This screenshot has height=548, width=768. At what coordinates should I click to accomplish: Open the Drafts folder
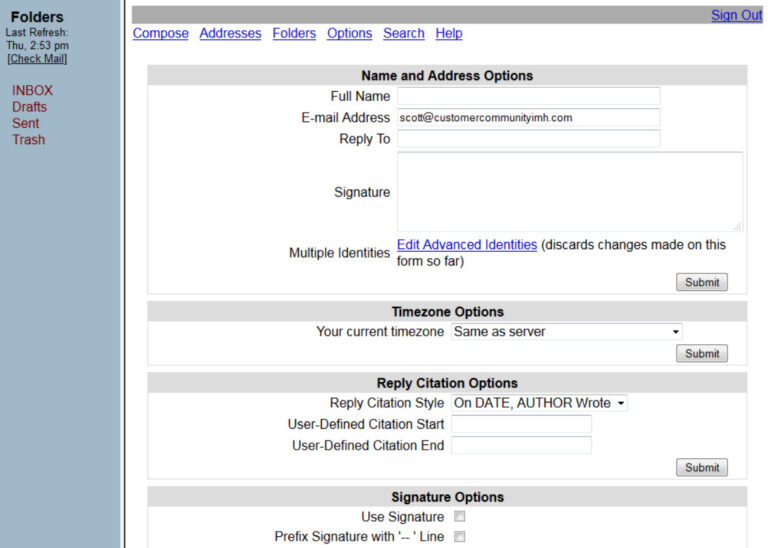(29, 107)
